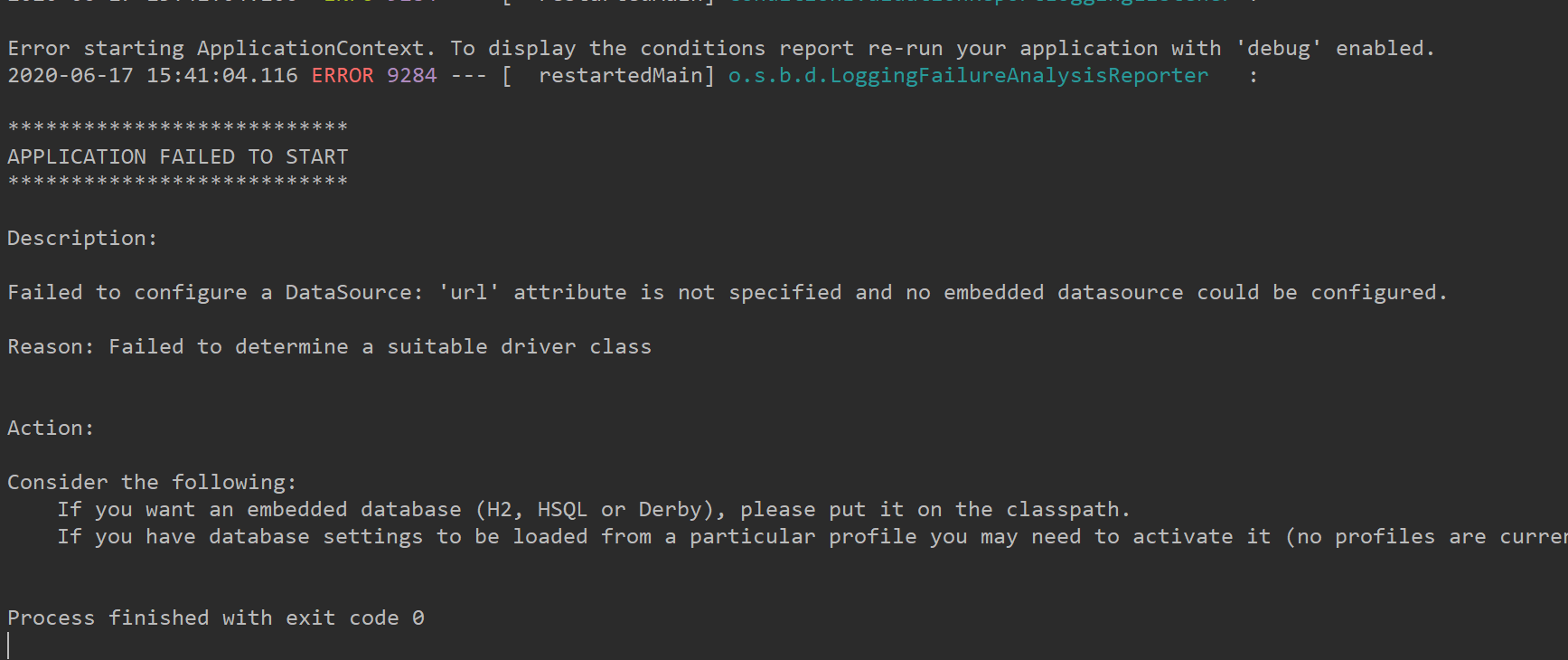Click the 'Reason: Failed to determine' line
1568x660 pixels.
pyautogui.click(x=330, y=347)
